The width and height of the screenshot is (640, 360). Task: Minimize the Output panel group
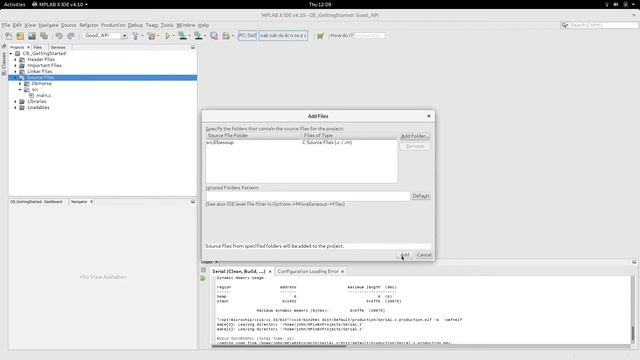click(634, 262)
